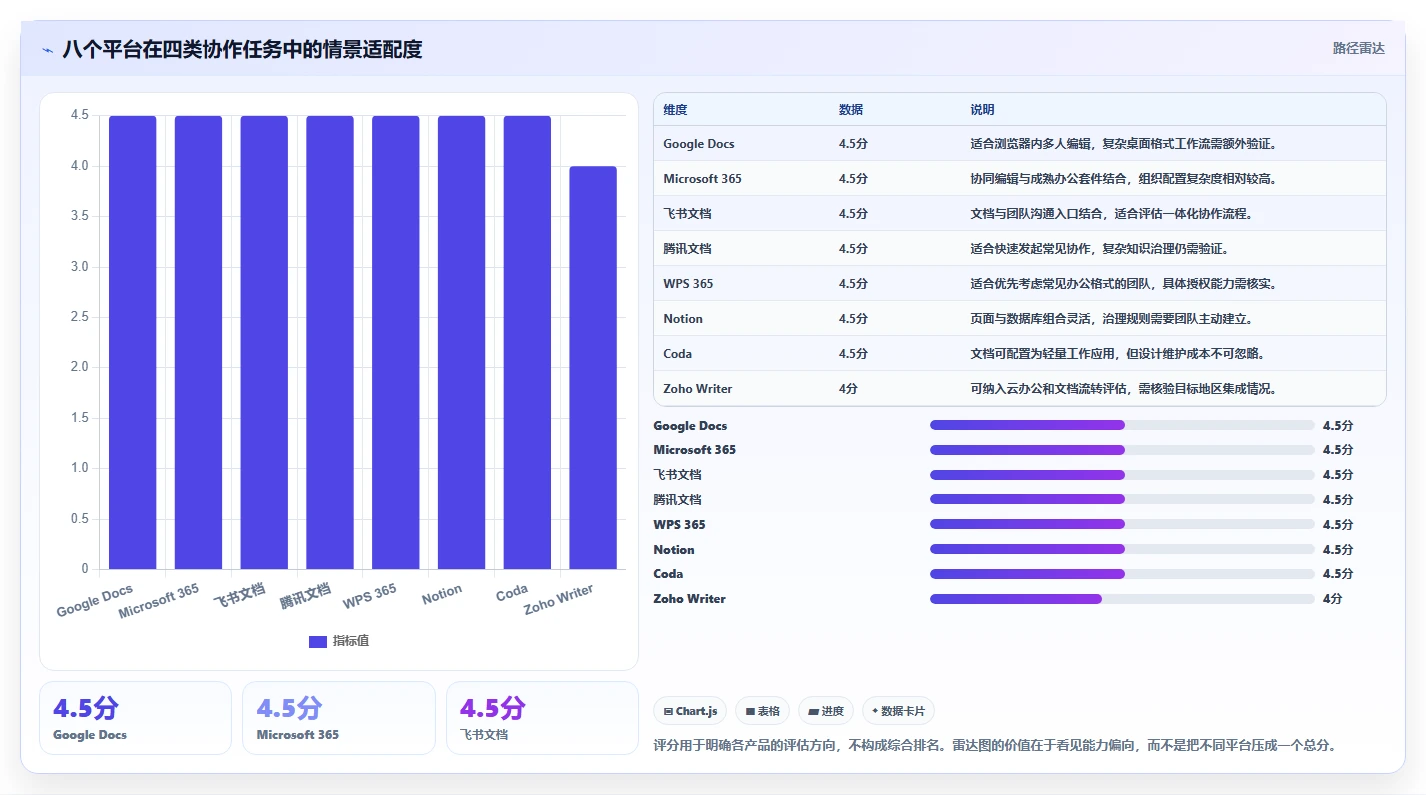Screen dimensions: 1426x795
Task: Click the Zoho Writer x-axis label
Action: tap(559, 599)
